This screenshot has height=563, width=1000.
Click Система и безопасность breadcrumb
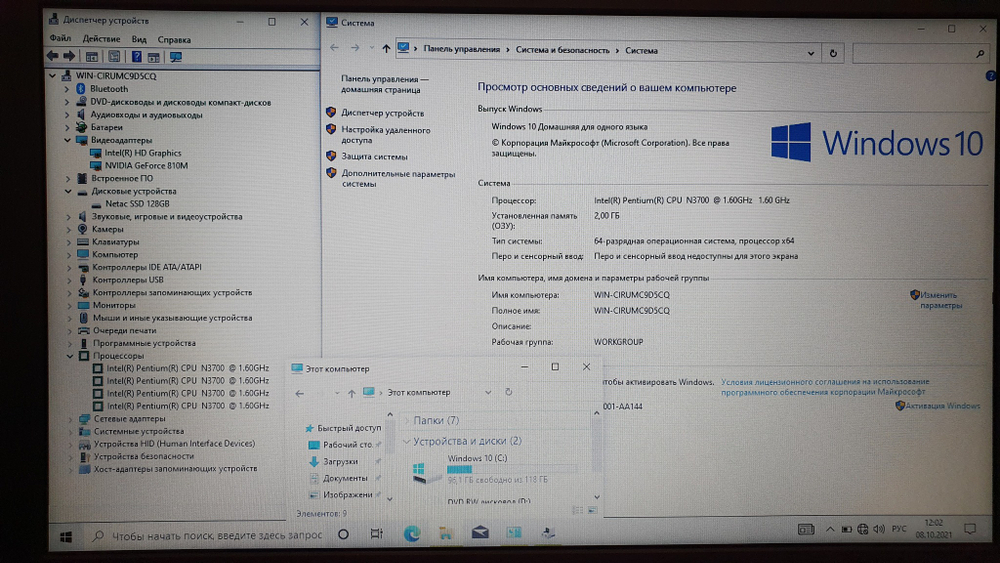562,50
